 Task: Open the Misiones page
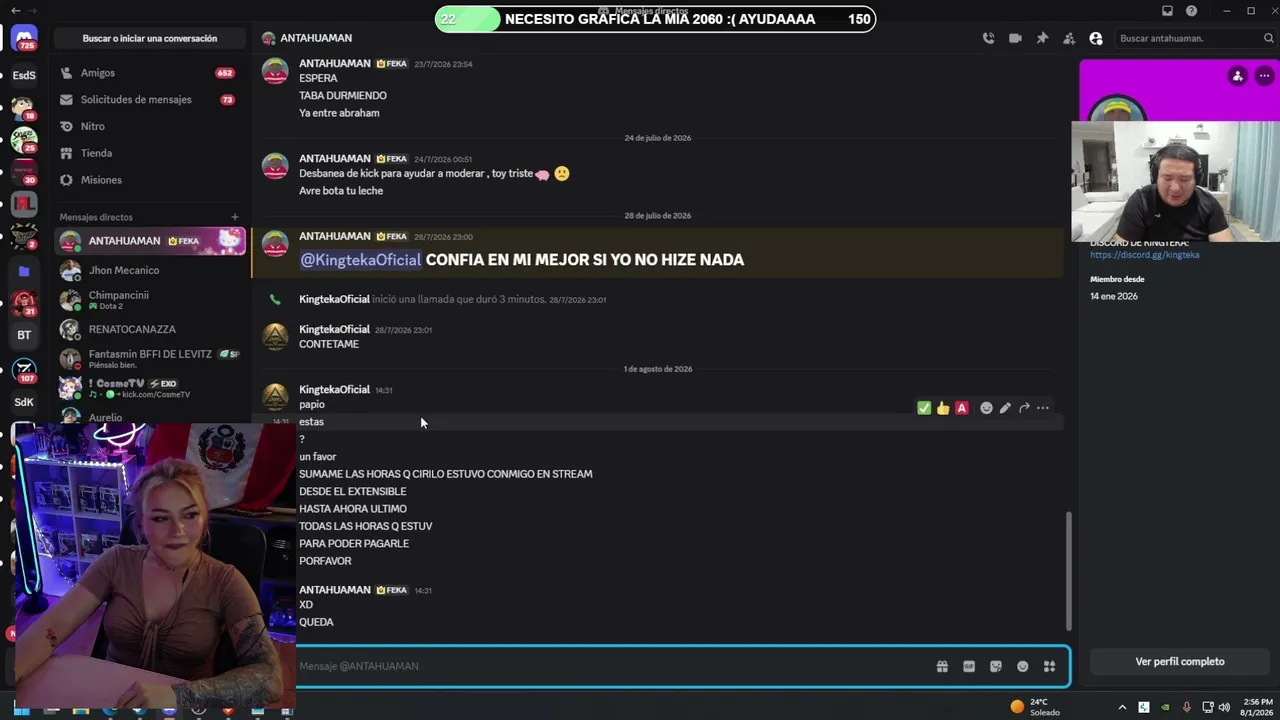(x=150, y=180)
